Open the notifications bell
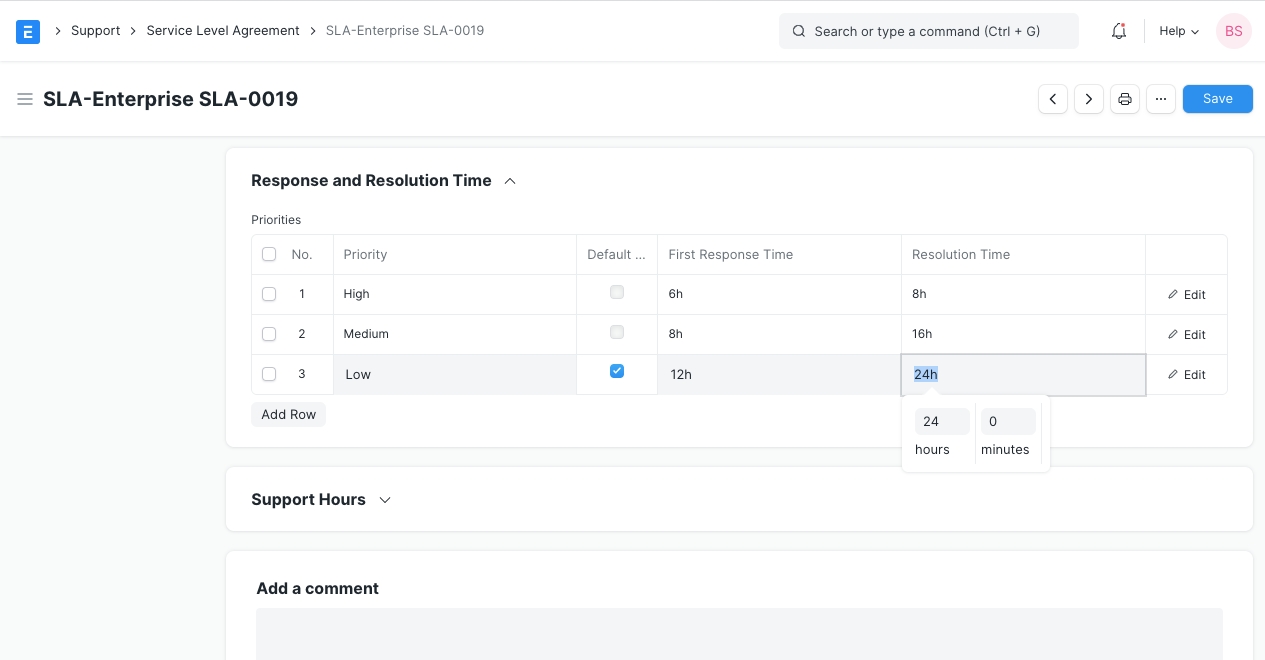Image resolution: width=1265 pixels, height=660 pixels. 1119,31
